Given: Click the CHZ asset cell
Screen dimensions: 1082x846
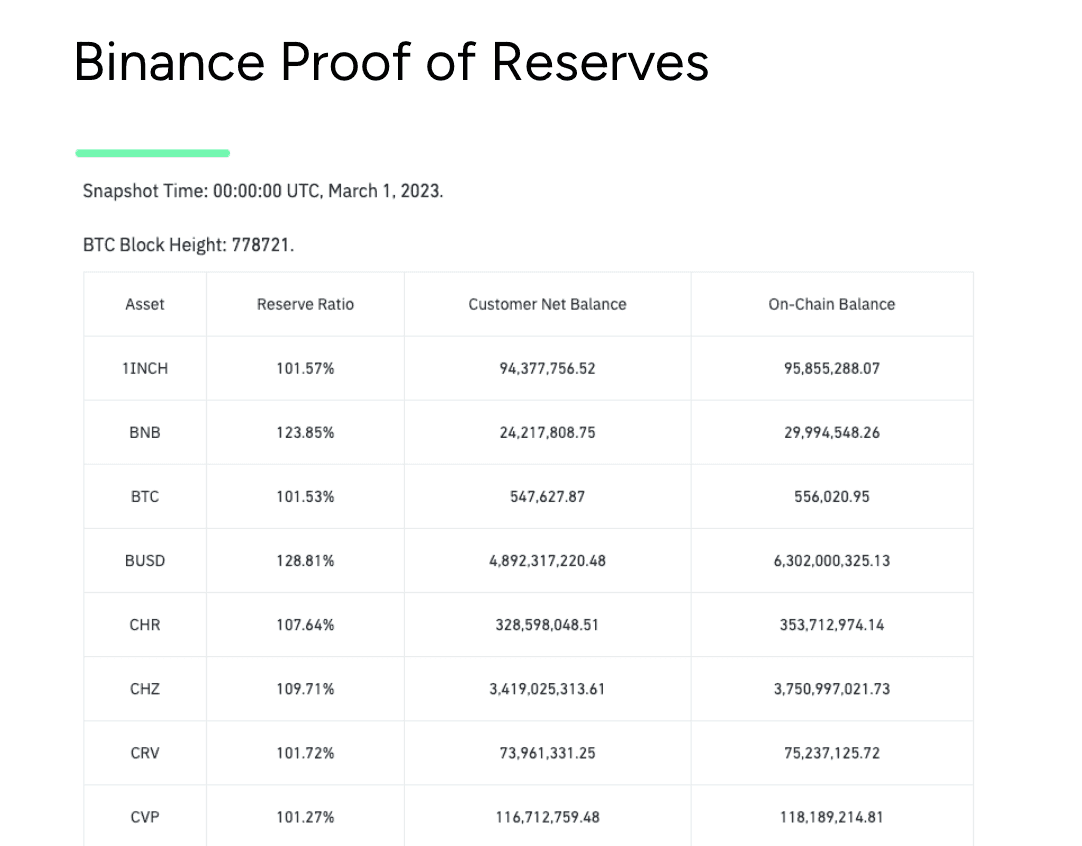Looking at the screenshot, I should 145,688.
